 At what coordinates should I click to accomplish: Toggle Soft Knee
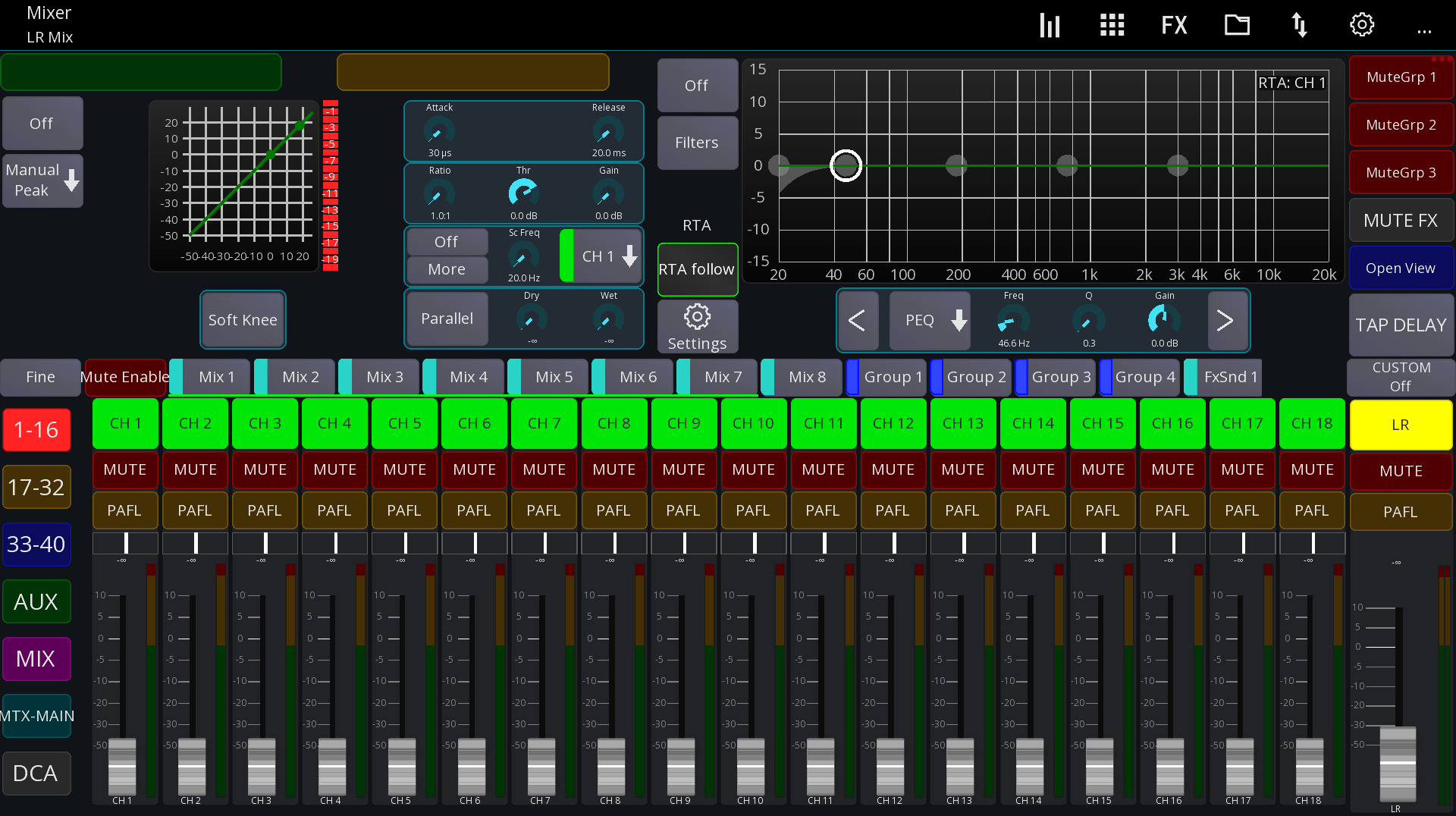[243, 320]
